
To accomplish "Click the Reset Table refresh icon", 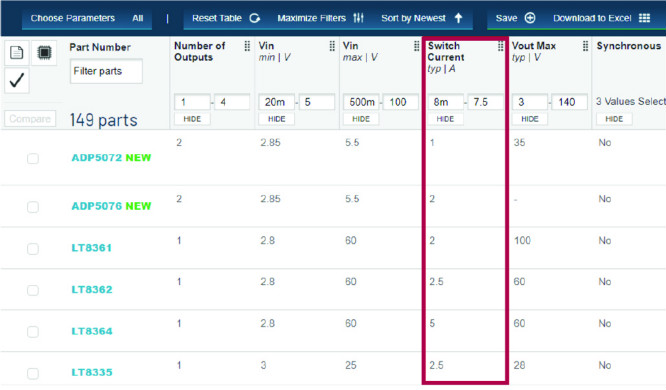I will (x=254, y=18).
